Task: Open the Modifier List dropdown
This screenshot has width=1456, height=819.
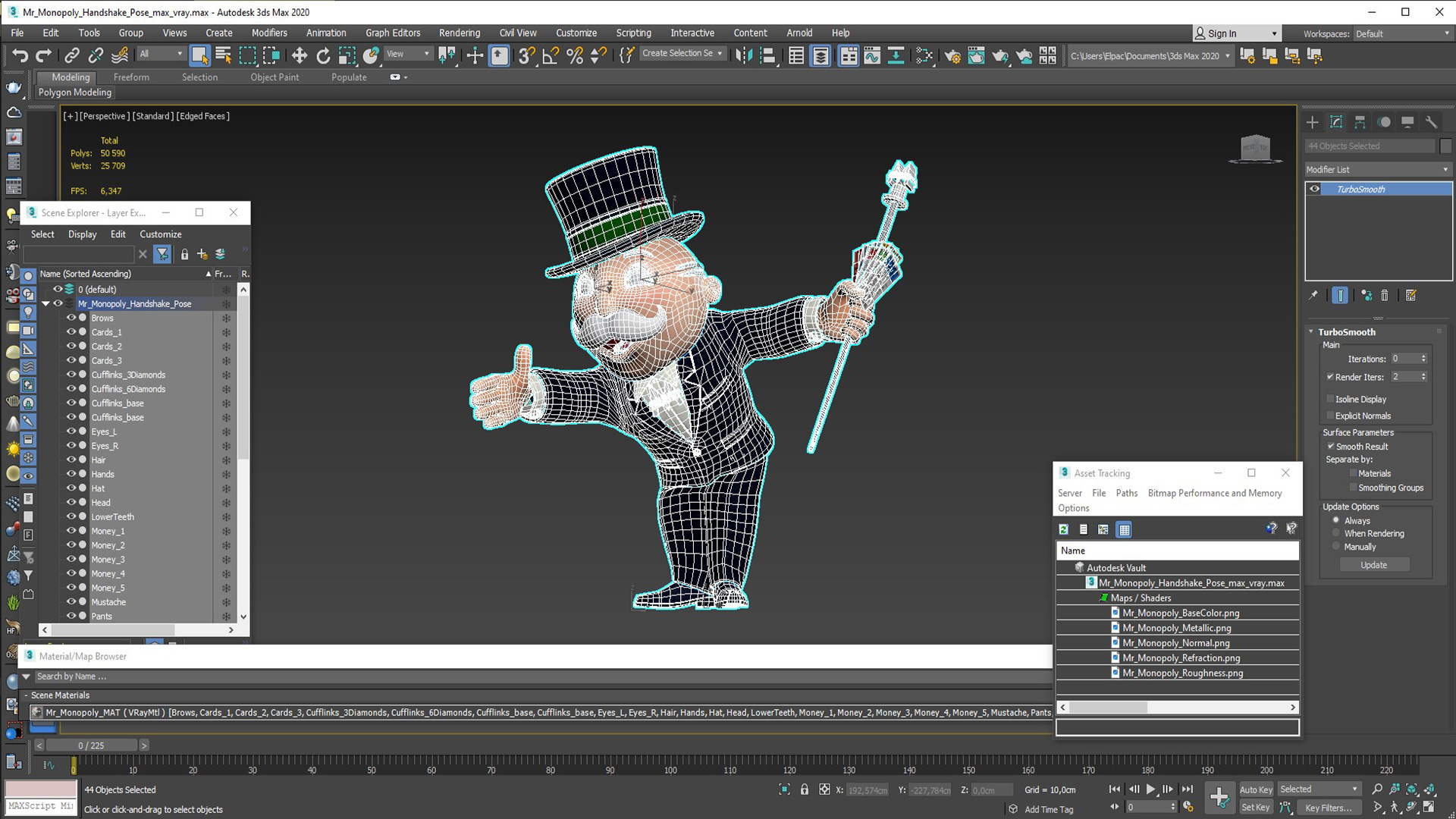Action: point(1378,170)
